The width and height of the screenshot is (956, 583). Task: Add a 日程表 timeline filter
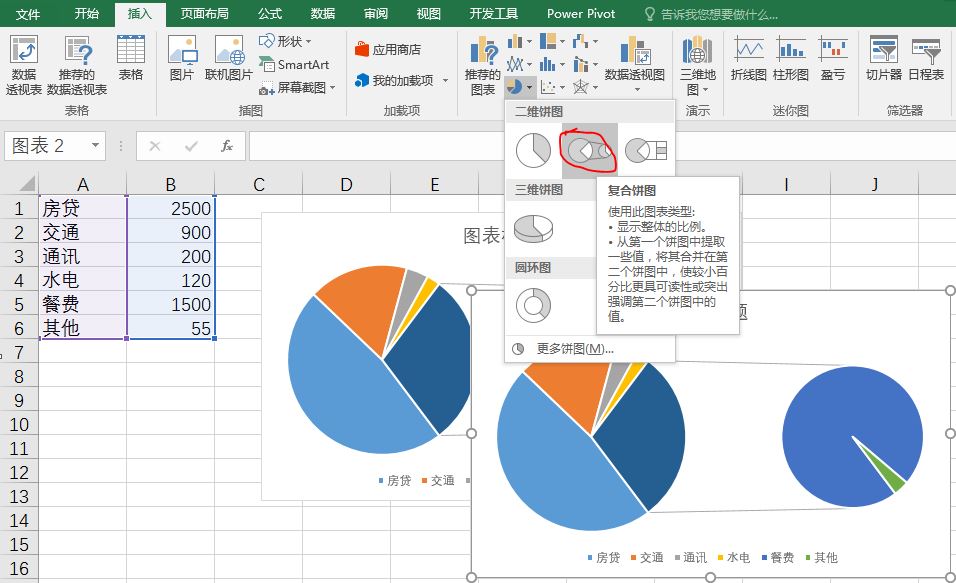pyautogui.click(x=926, y=58)
